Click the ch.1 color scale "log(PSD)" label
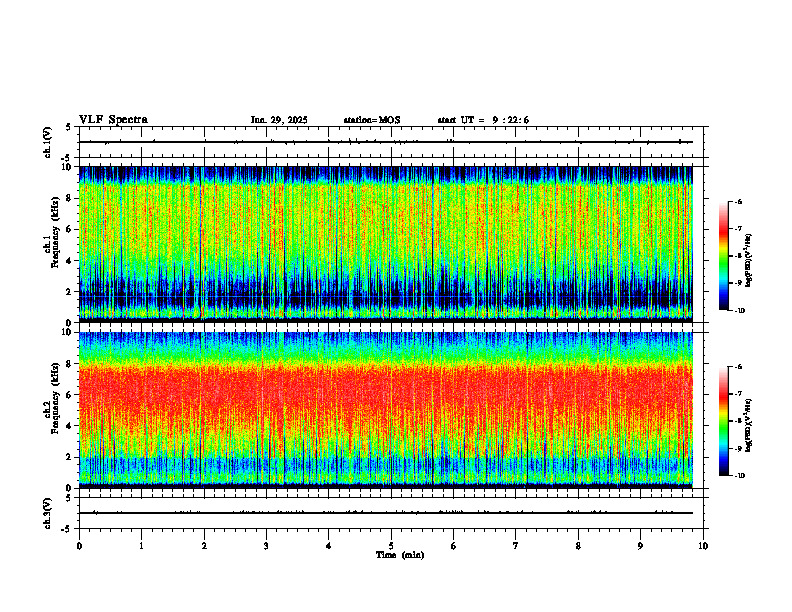This screenshot has height=612, width=792. [x=749, y=261]
